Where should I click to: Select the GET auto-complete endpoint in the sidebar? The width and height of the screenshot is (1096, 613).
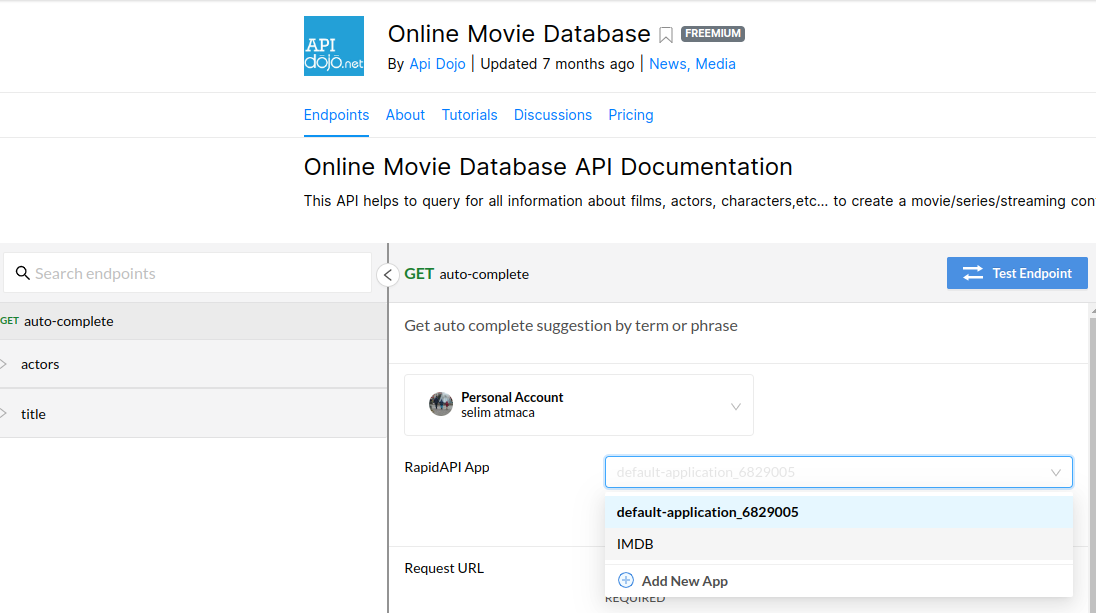pos(194,321)
